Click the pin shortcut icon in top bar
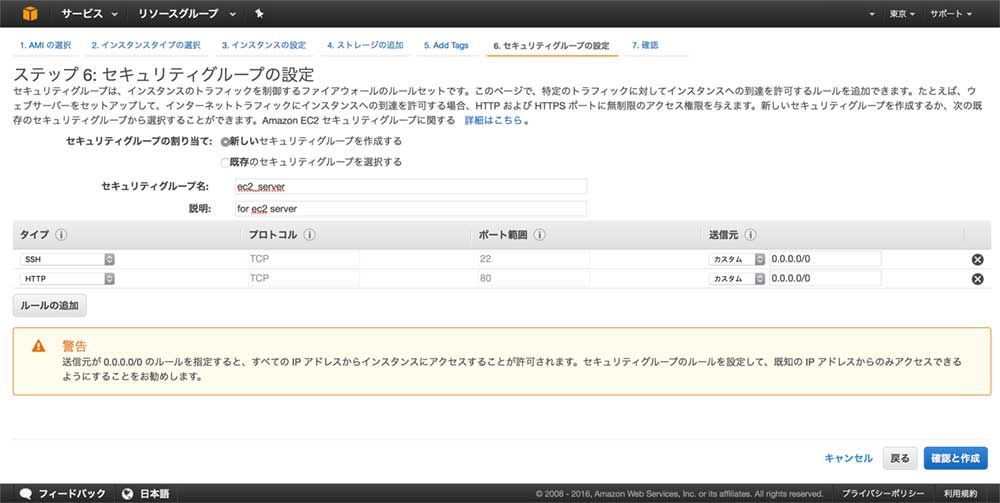The width and height of the screenshot is (1000, 503). [x=260, y=14]
